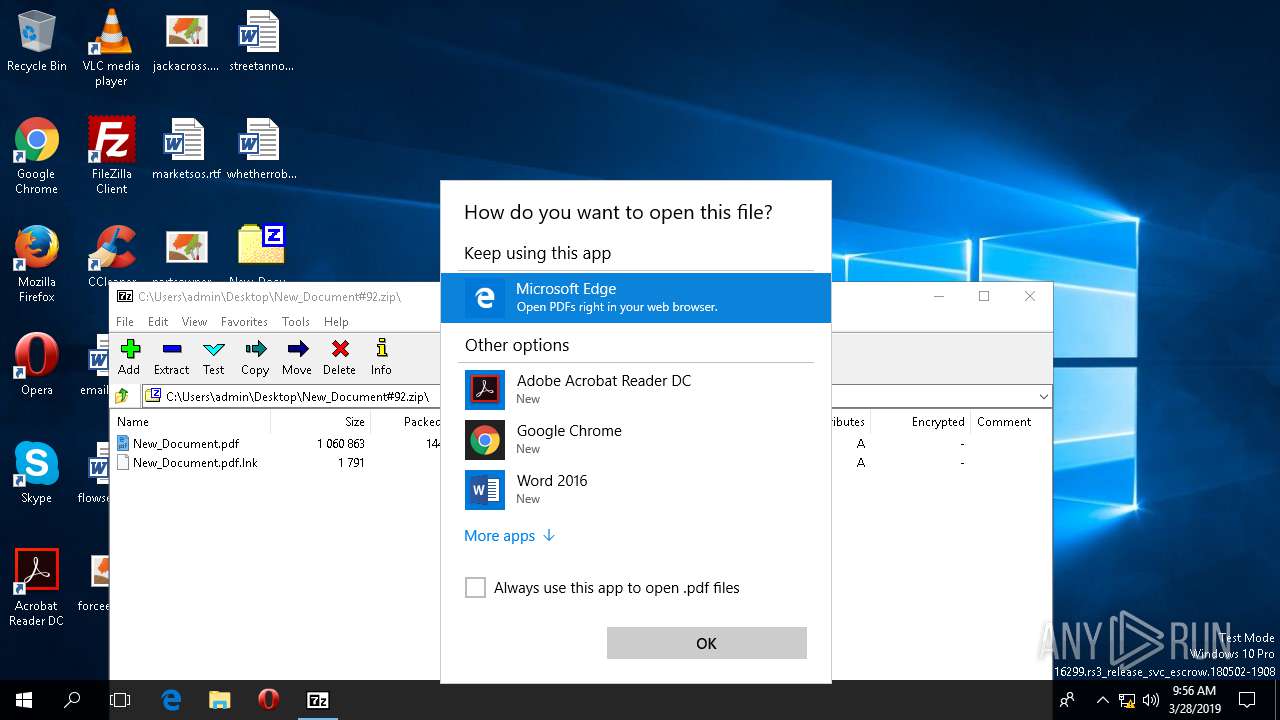Image resolution: width=1280 pixels, height=720 pixels.
Task: Select FileZilla Client desktop shortcut
Action: (x=111, y=156)
